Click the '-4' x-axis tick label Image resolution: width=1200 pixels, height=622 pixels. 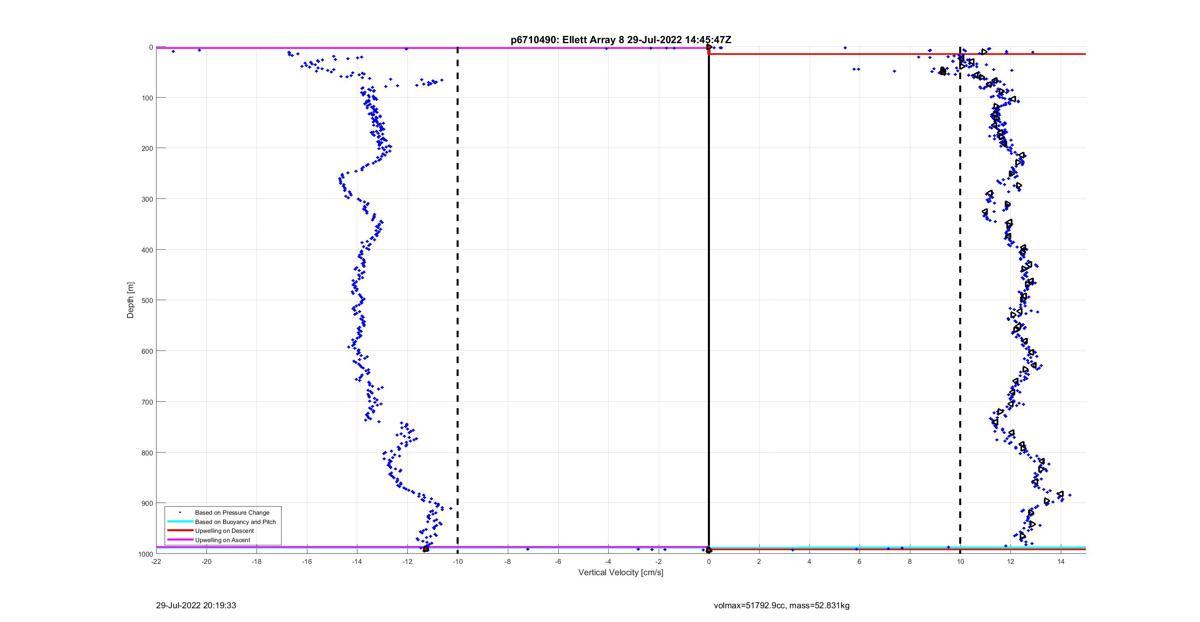click(608, 561)
